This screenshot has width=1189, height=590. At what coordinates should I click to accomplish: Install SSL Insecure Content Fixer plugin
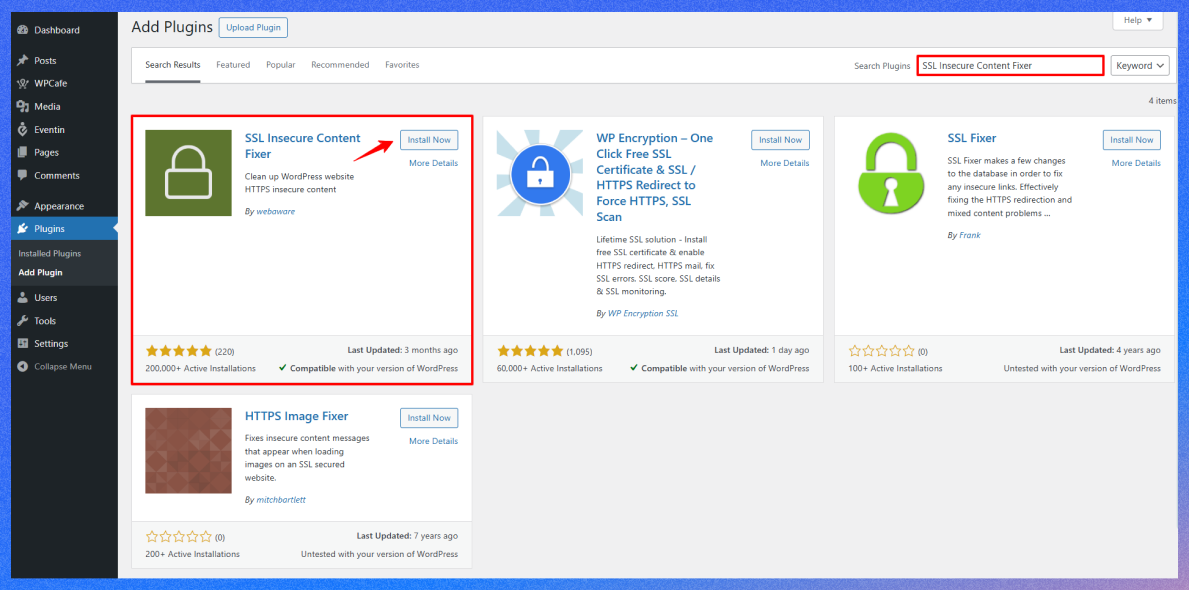click(x=429, y=140)
